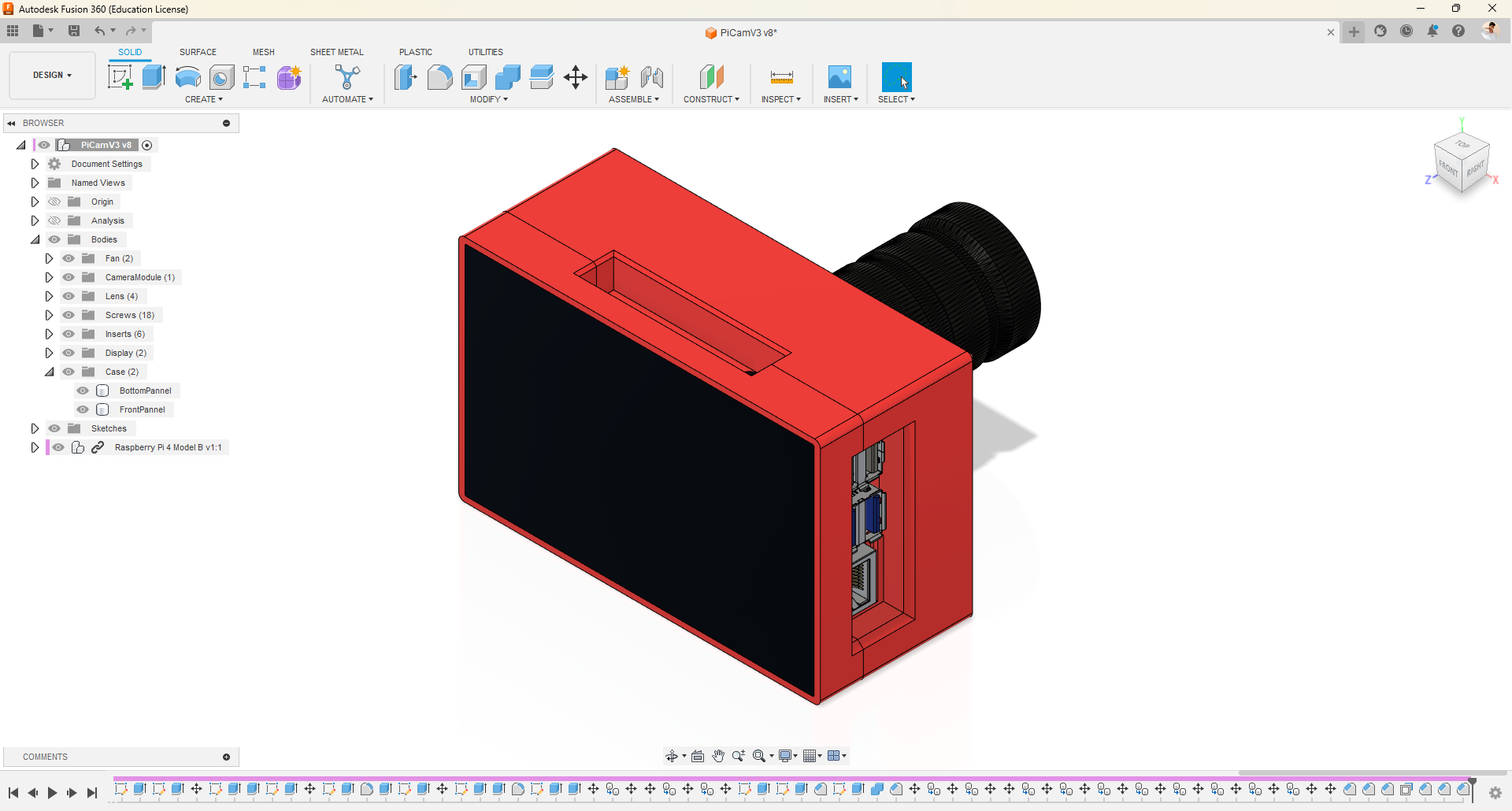
Task: Open Grid and Snaps settings
Action: (x=813, y=756)
